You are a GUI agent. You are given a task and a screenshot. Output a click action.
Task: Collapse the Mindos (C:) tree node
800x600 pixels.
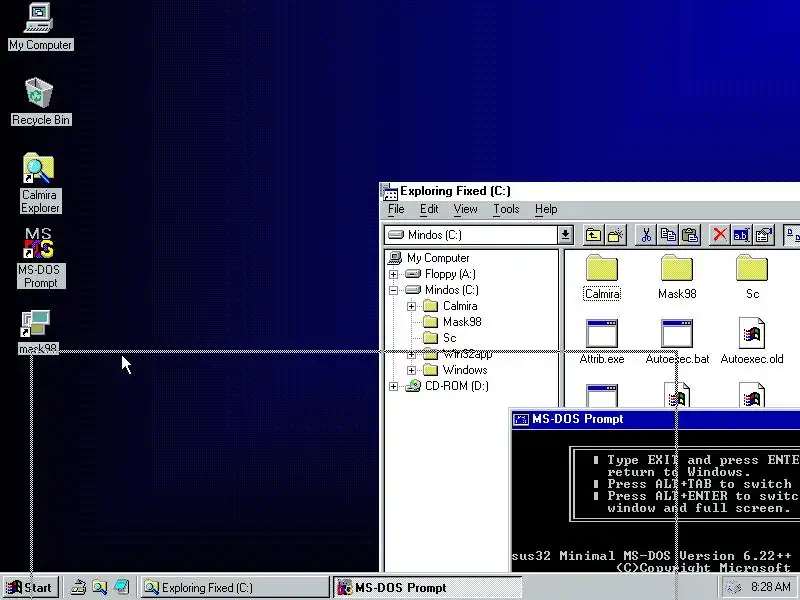coord(393,290)
